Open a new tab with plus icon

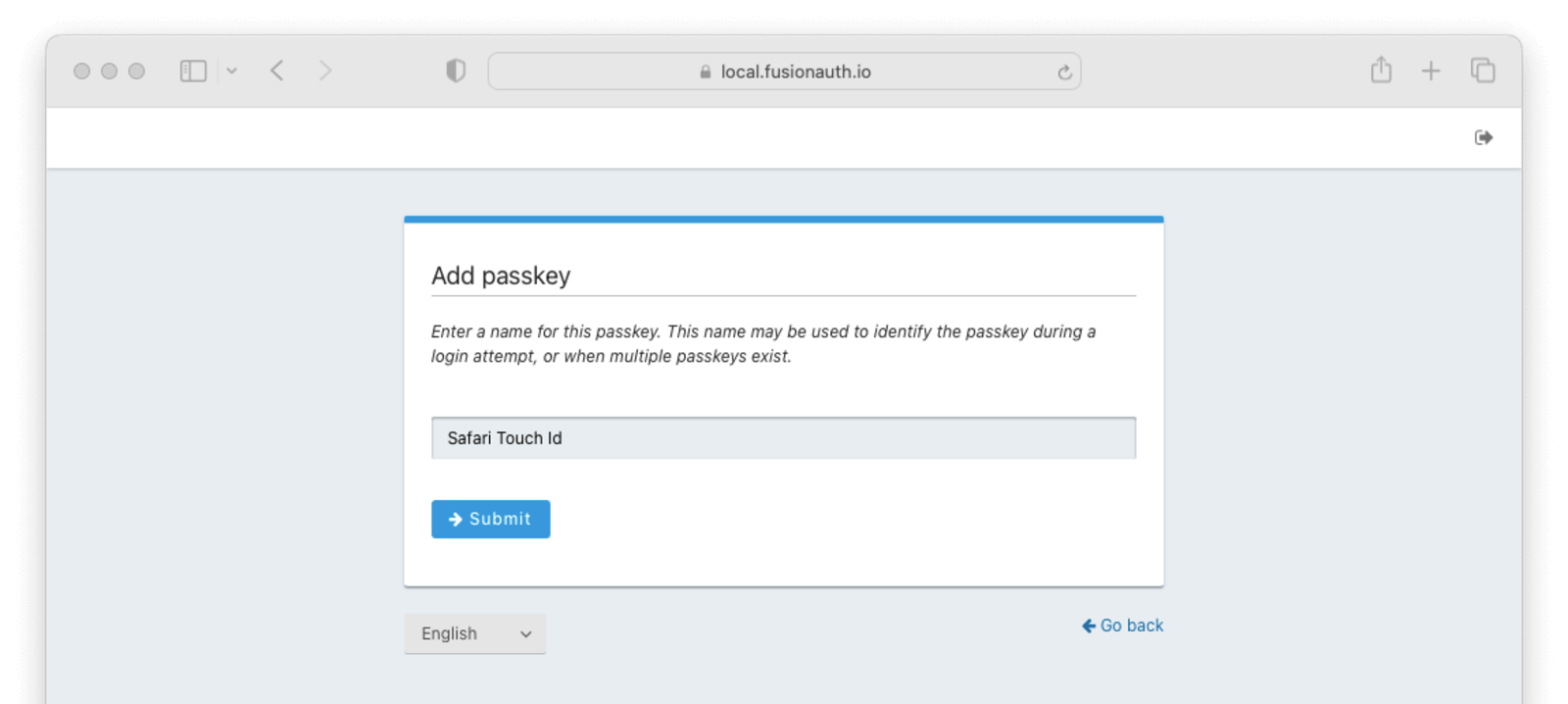[x=1431, y=71]
